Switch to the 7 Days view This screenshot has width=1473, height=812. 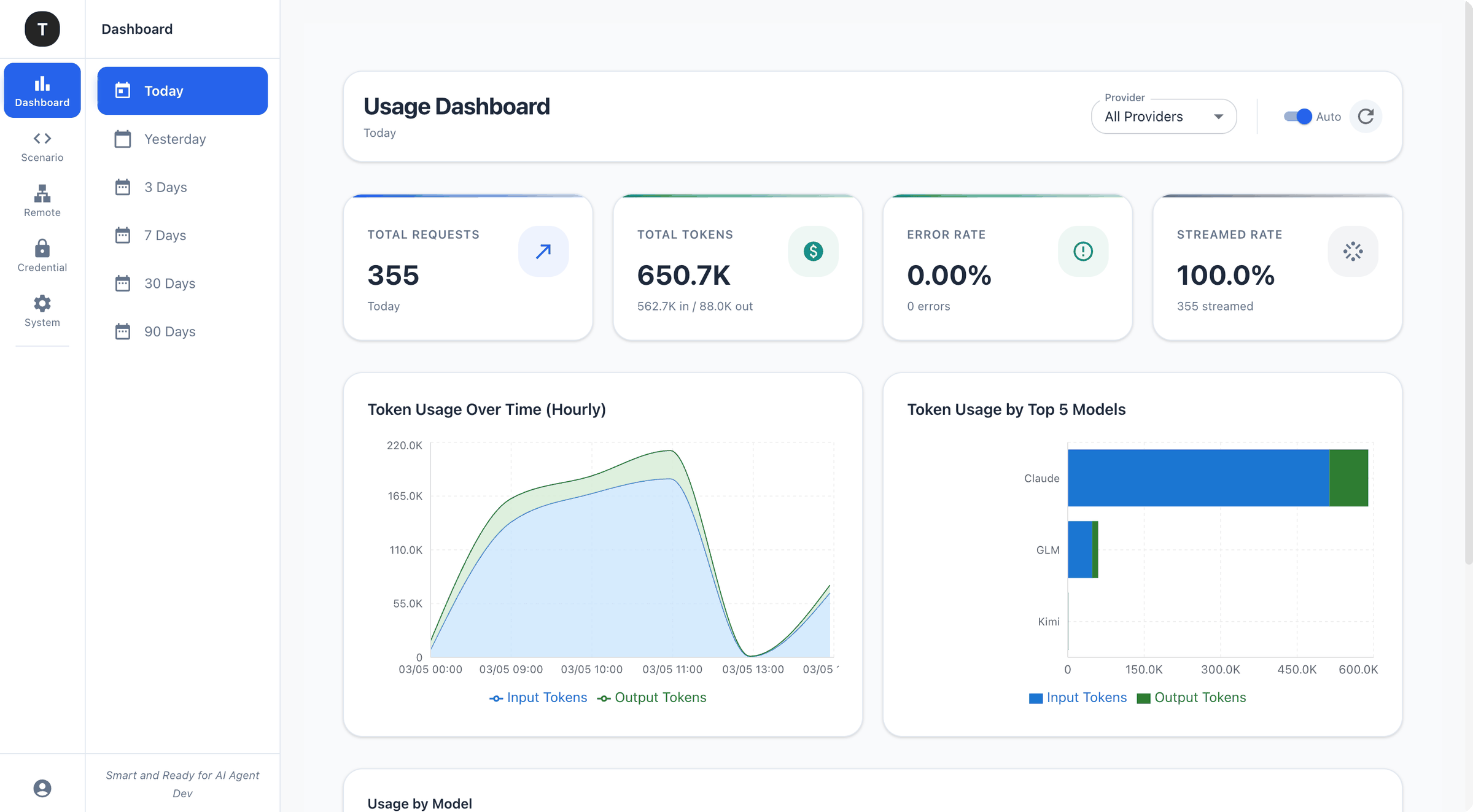182,235
